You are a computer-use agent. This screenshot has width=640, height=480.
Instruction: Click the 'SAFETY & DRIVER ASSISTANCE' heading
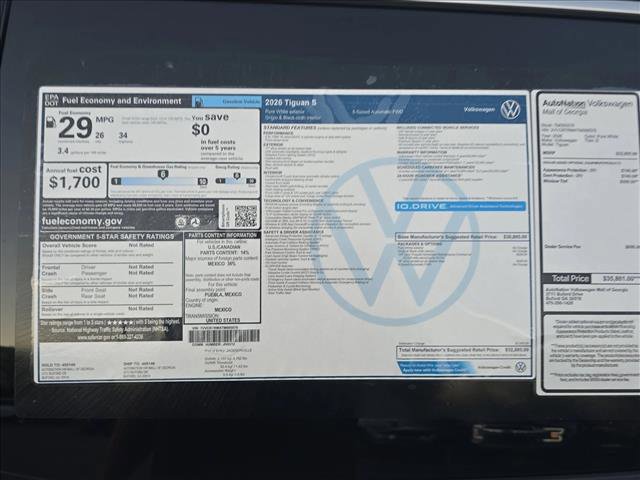(x=294, y=232)
